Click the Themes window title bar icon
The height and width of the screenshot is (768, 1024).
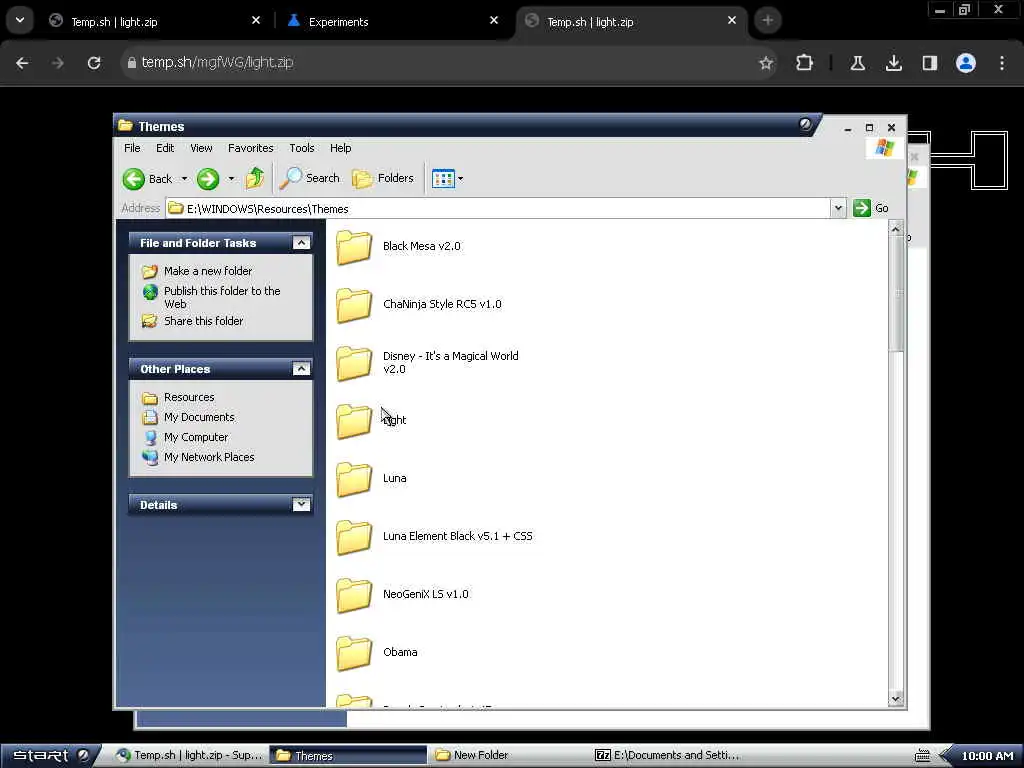coord(126,125)
